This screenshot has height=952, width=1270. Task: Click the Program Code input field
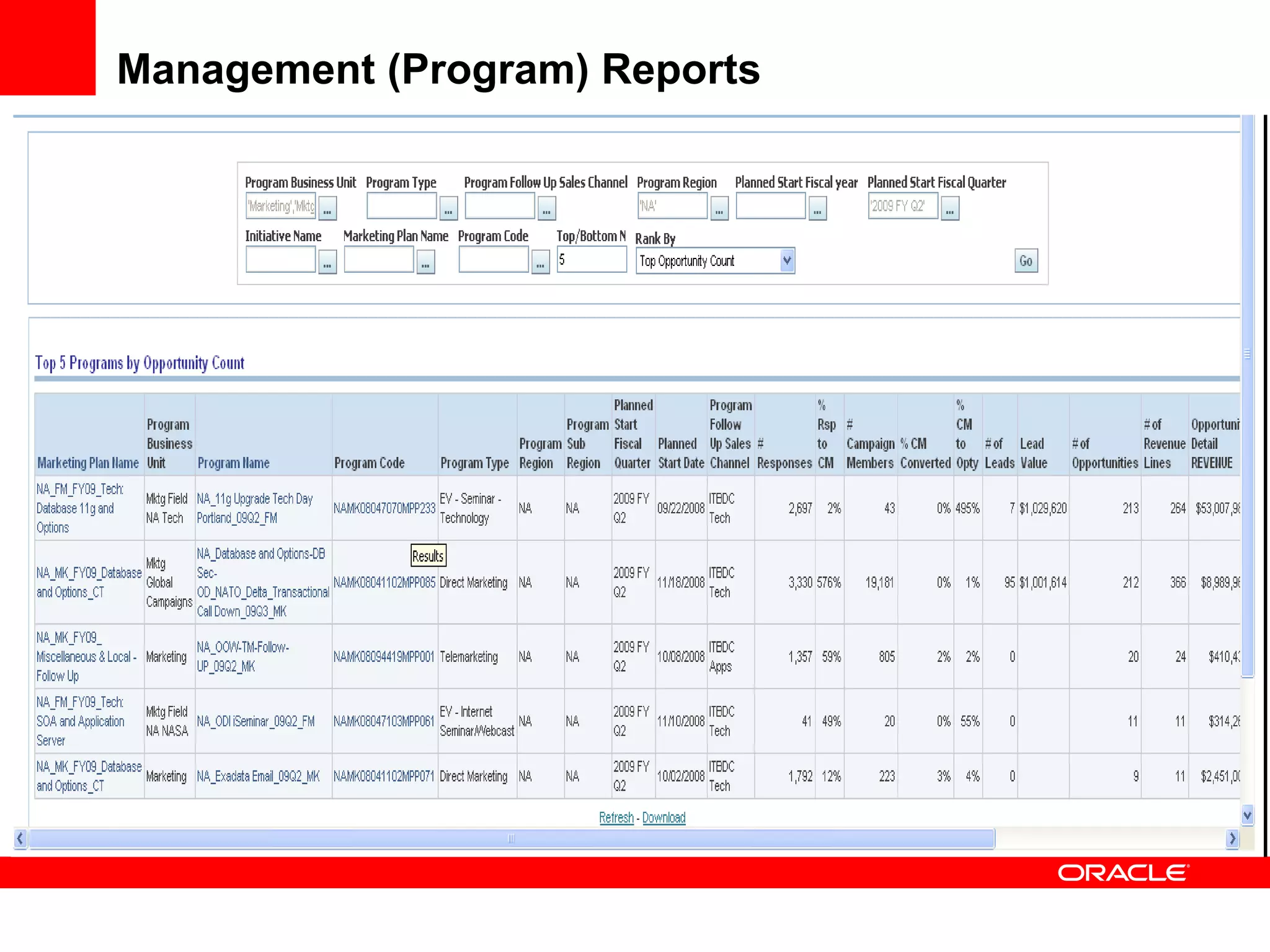click(x=494, y=259)
